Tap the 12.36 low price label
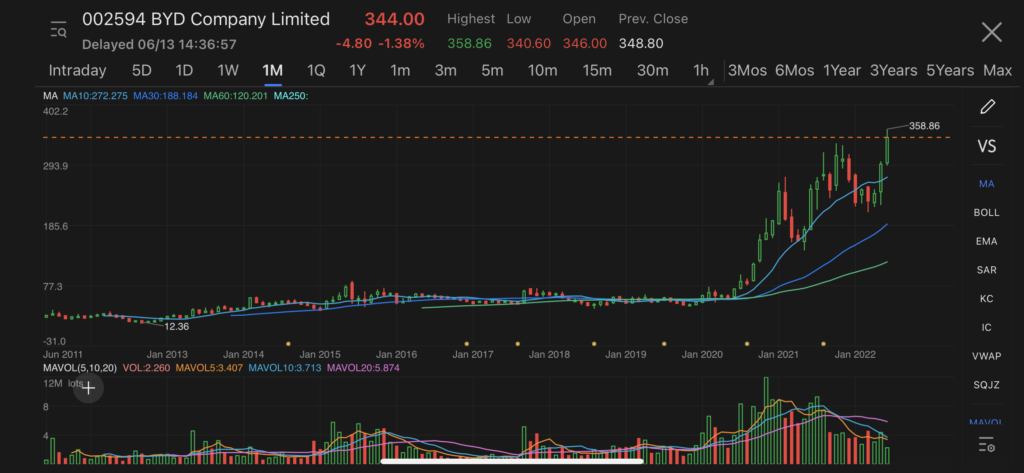1024x473 pixels. click(176, 326)
